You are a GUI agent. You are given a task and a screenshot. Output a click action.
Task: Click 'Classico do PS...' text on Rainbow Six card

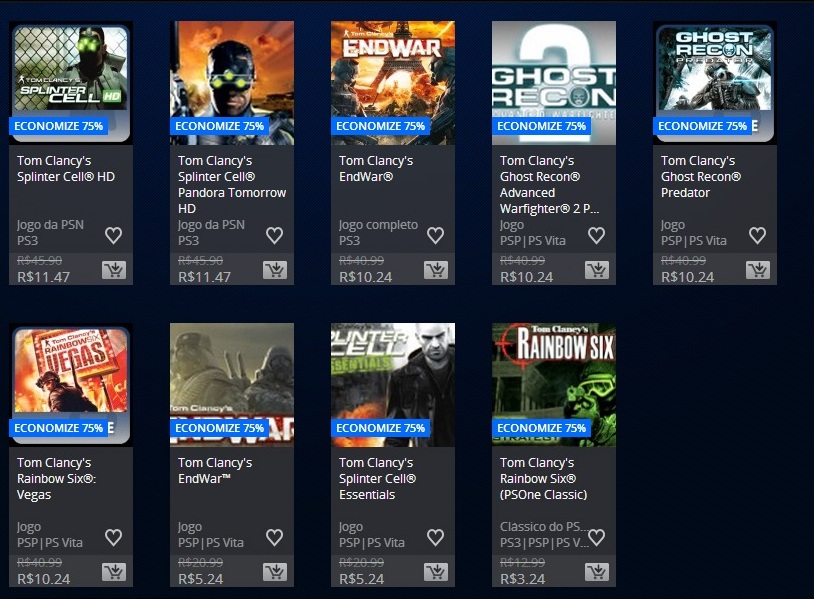[544, 526]
